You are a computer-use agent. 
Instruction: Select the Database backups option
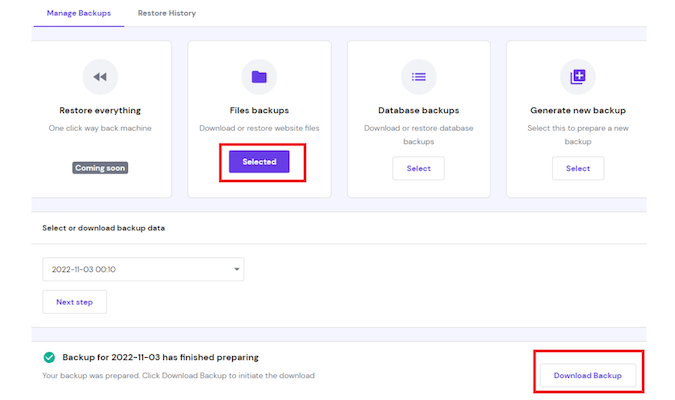418,168
